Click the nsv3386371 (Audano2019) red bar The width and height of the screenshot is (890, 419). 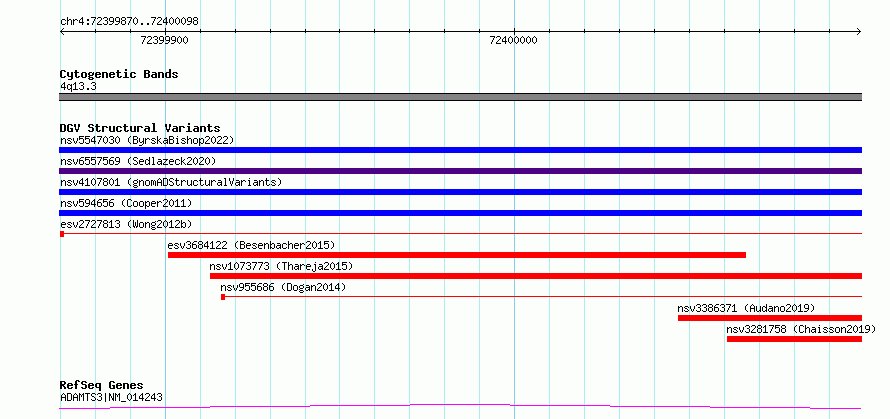tap(770, 318)
